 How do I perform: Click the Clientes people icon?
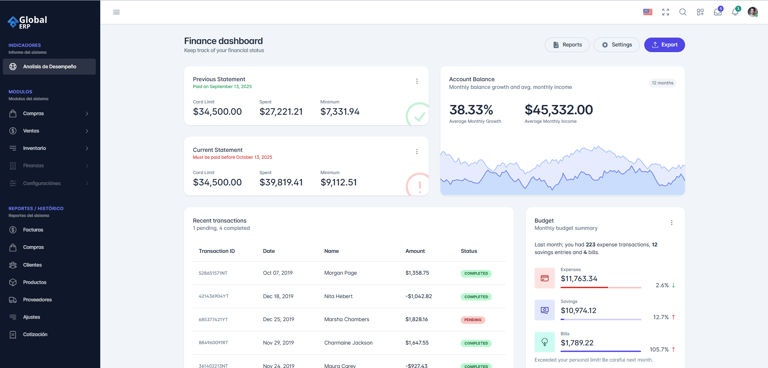pyautogui.click(x=13, y=265)
